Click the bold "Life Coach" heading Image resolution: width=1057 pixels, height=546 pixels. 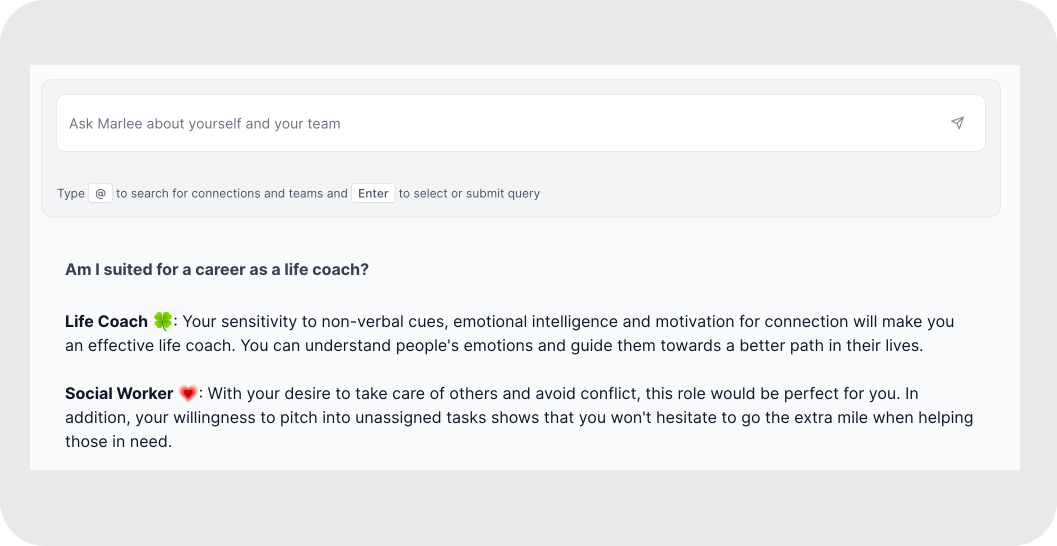coord(106,321)
